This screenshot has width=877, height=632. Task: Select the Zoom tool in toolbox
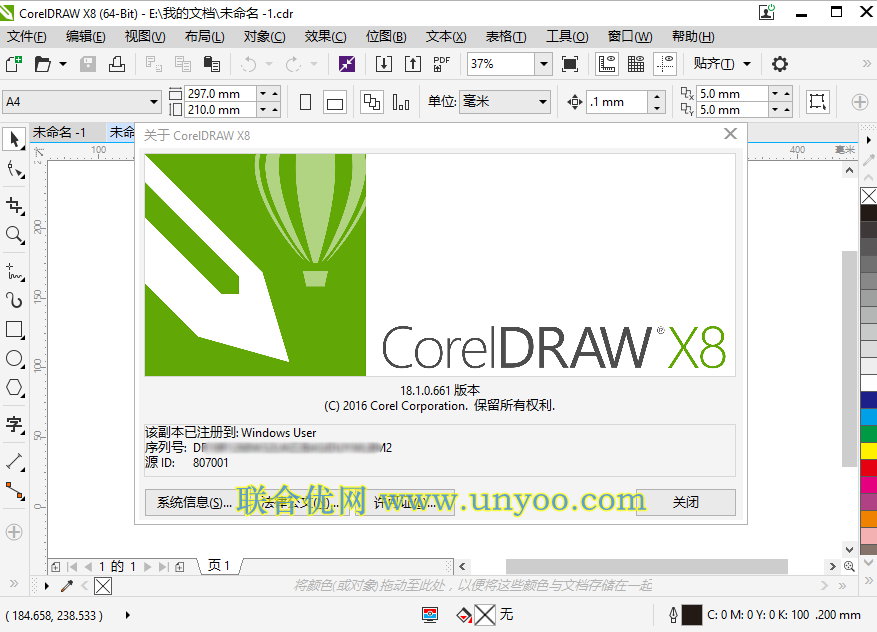pos(15,235)
